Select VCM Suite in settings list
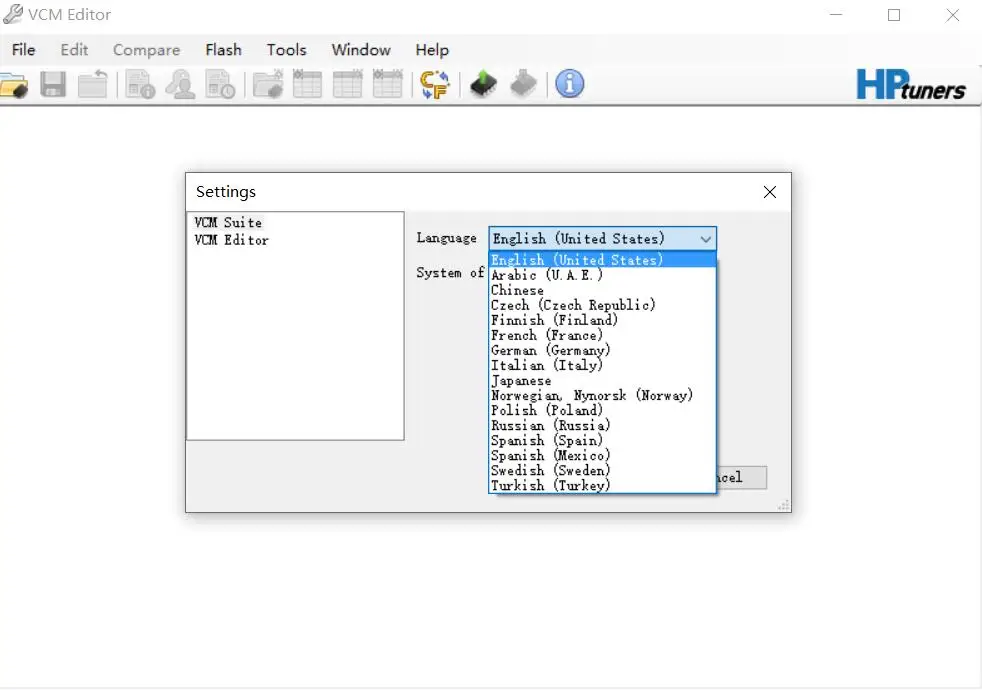 (x=228, y=222)
